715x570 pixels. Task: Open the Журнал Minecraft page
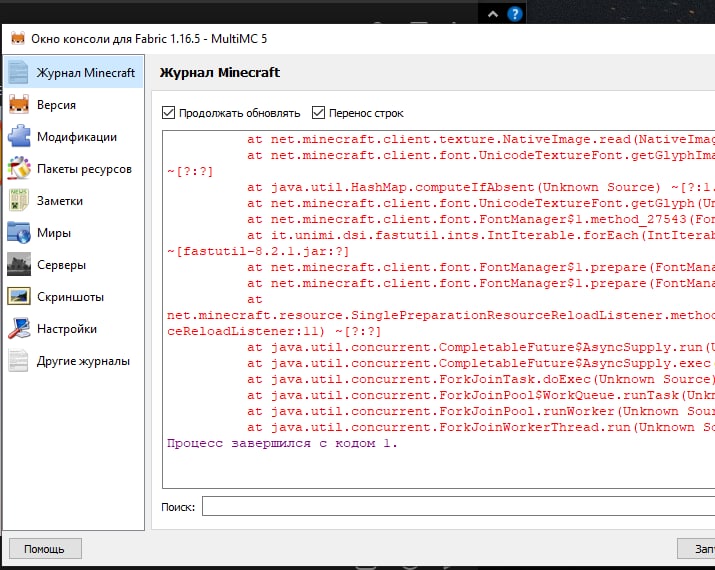pyautogui.click(x=74, y=73)
